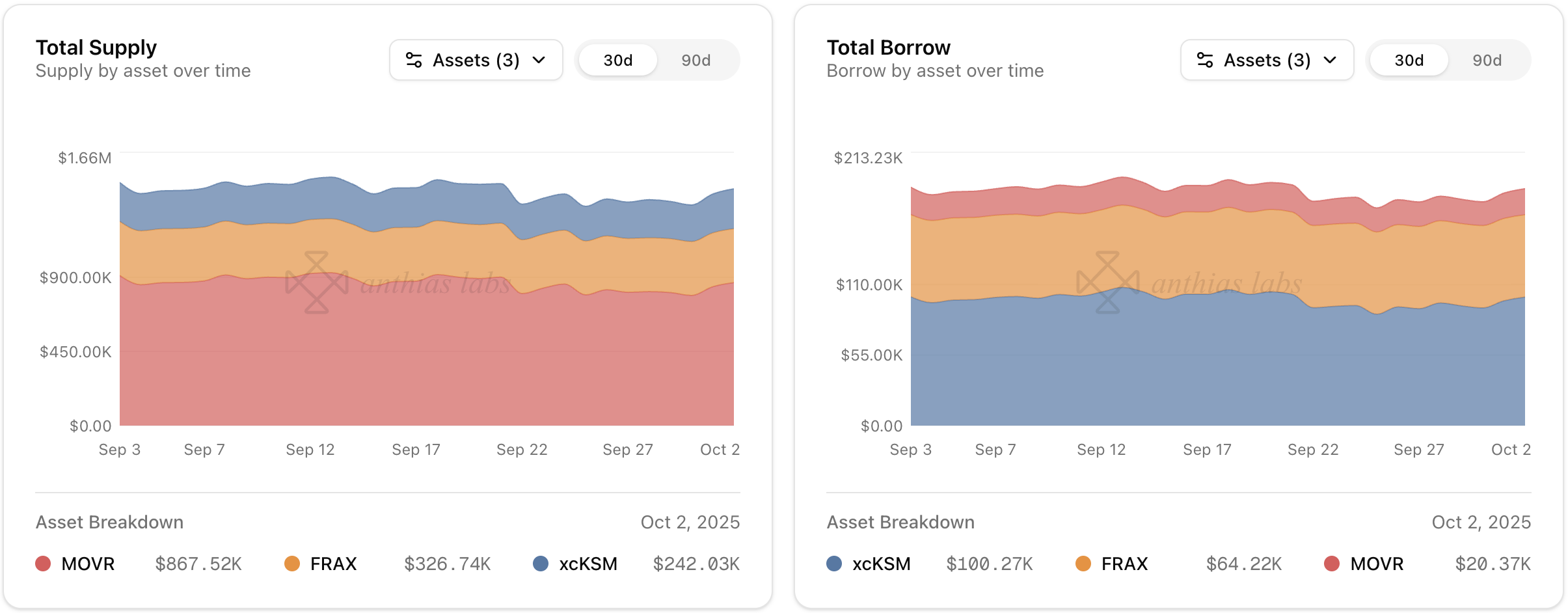Click MOVR red dot in Borrow breakdown
This screenshot has height=613, width=1568.
click(x=1332, y=564)
